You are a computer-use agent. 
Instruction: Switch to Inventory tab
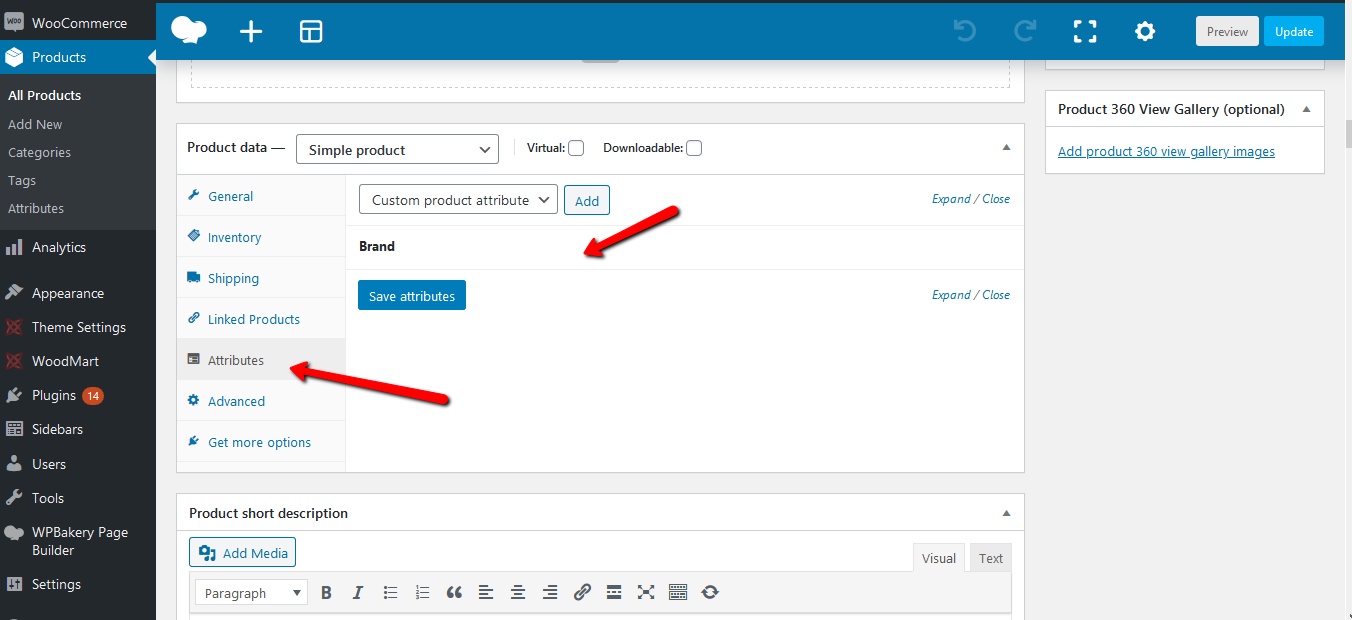pyautogui.click(x=261, y=237)
